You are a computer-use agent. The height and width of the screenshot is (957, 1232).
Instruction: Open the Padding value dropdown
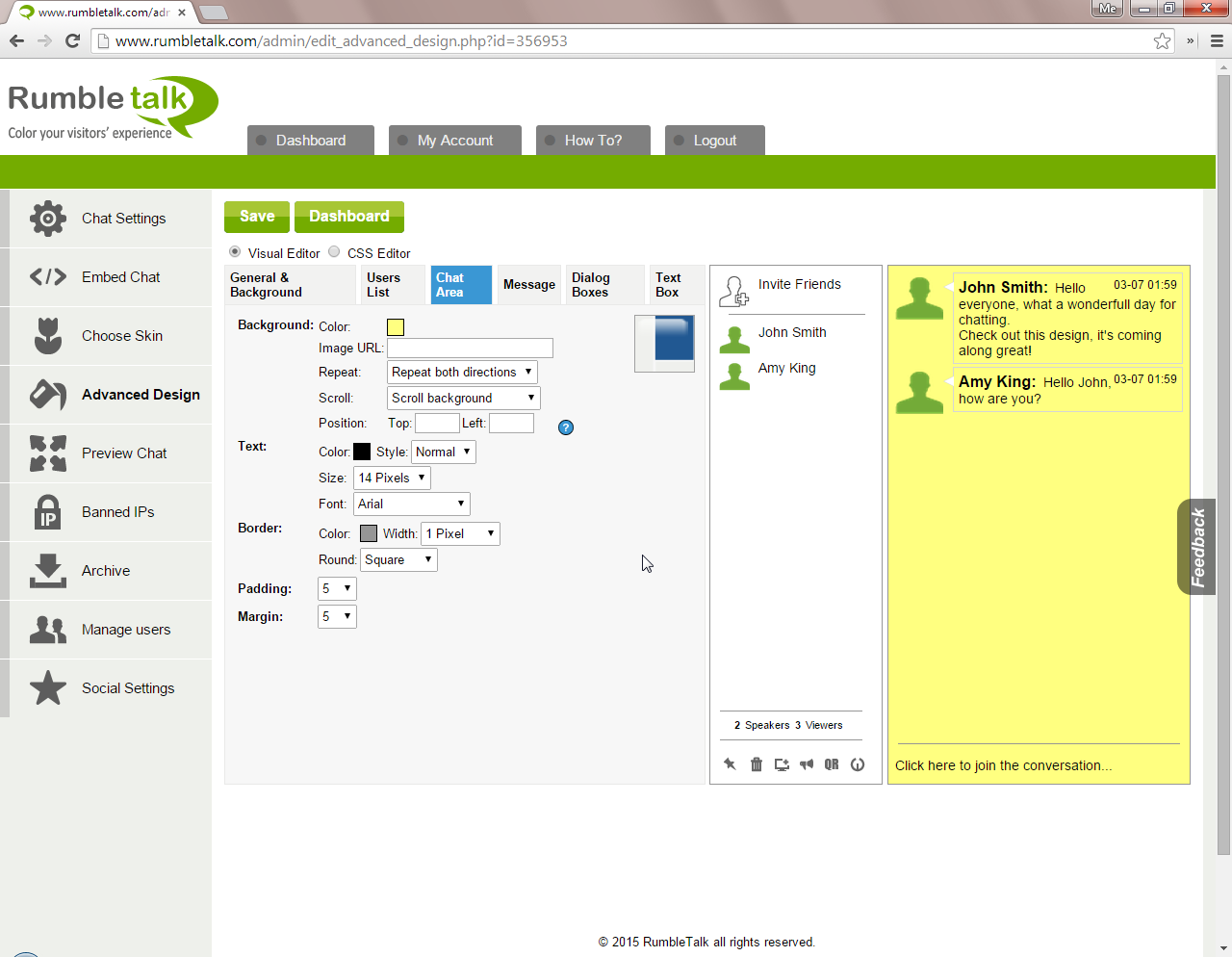pyautogui.click(x=337, y=588)
